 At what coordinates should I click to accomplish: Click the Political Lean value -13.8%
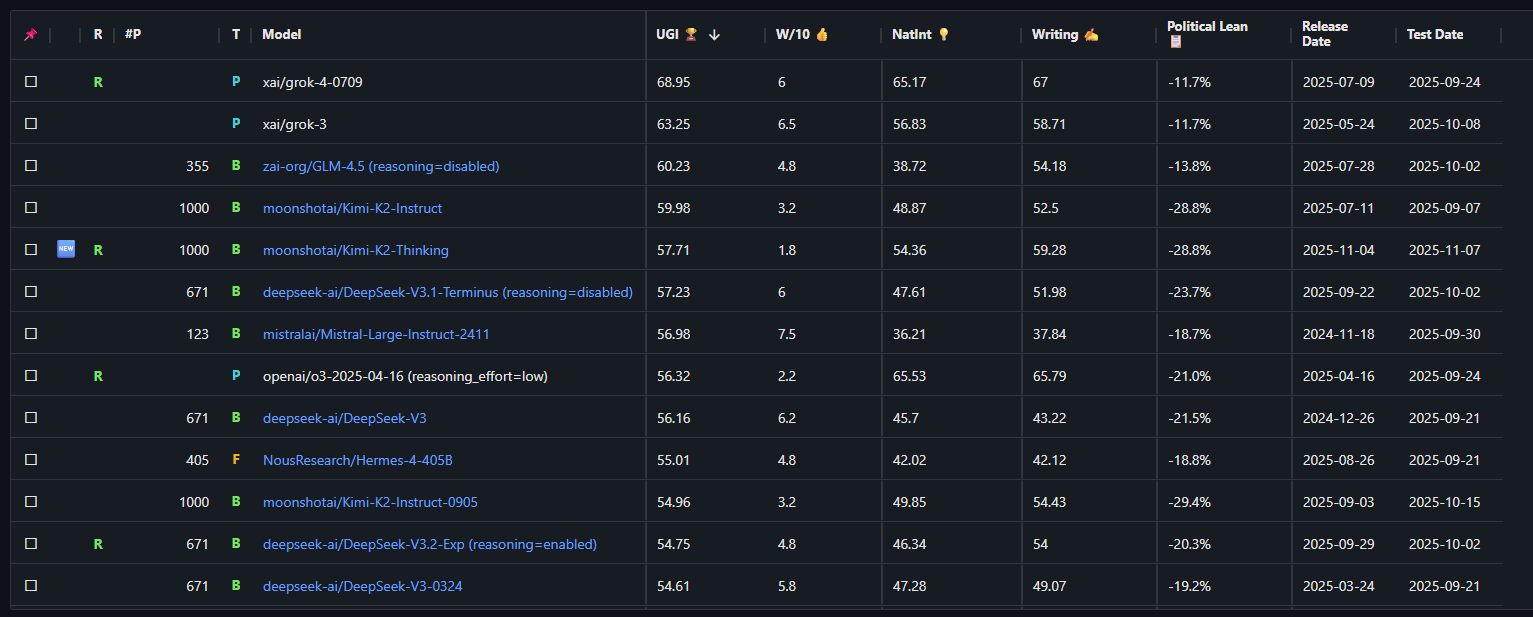[x=1189, y=167]
